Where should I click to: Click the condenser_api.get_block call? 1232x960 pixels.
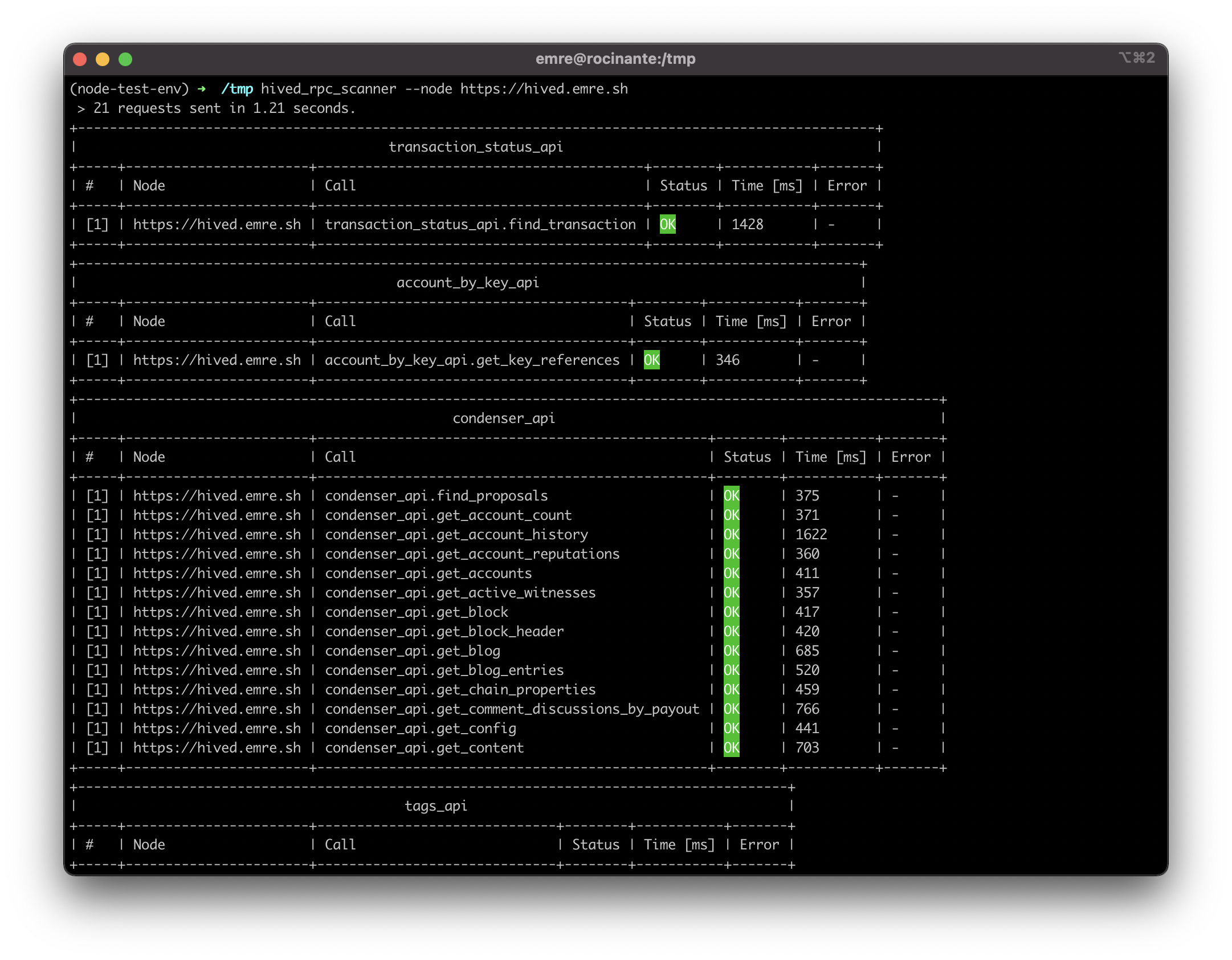[417, 612]
